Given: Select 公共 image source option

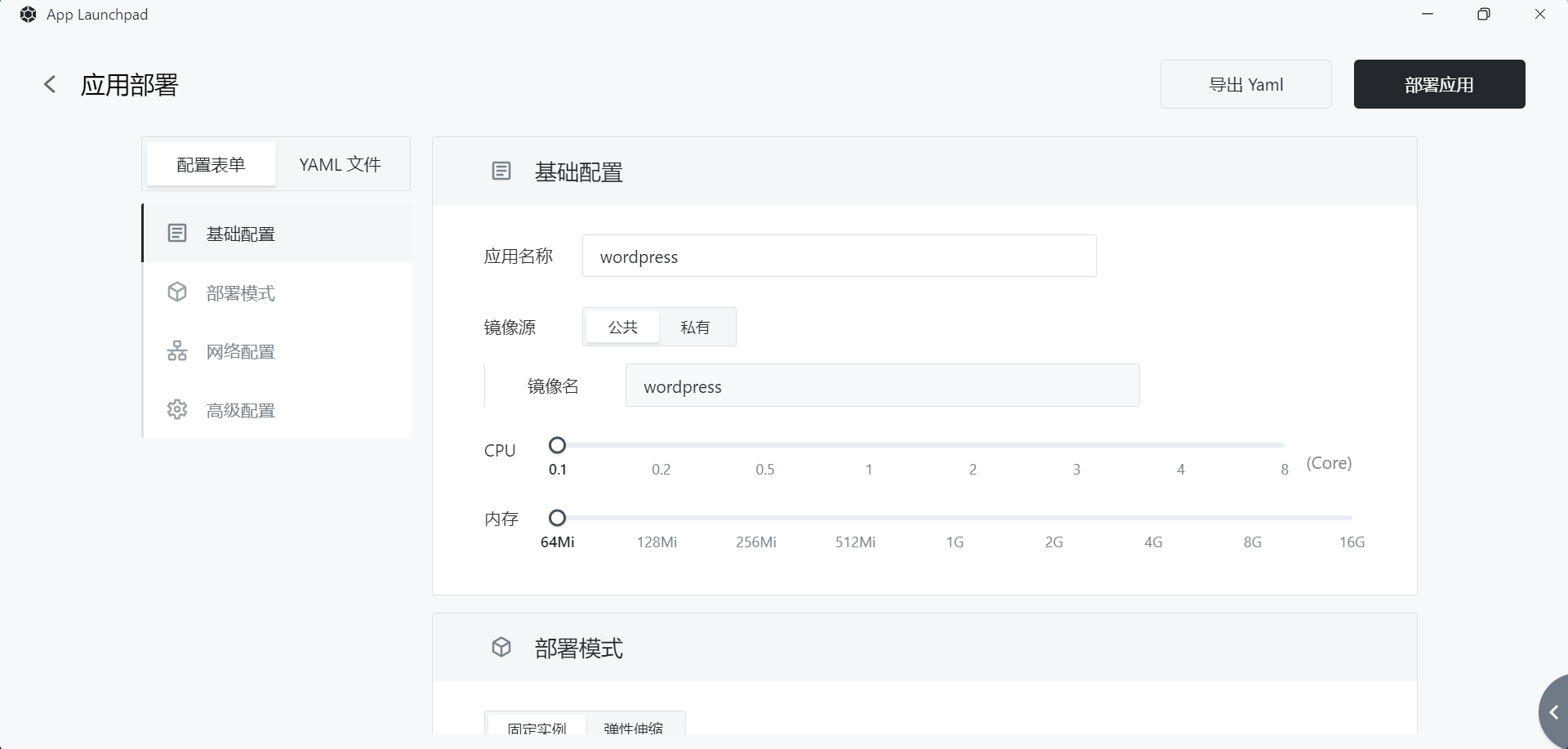Looking at the screenshot, I should (x=622, y=327).
